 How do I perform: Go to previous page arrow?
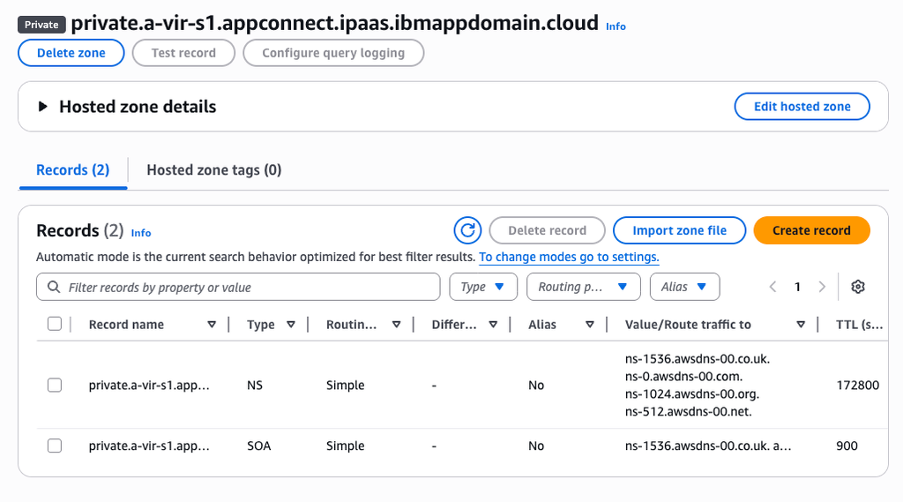[773, 287]
